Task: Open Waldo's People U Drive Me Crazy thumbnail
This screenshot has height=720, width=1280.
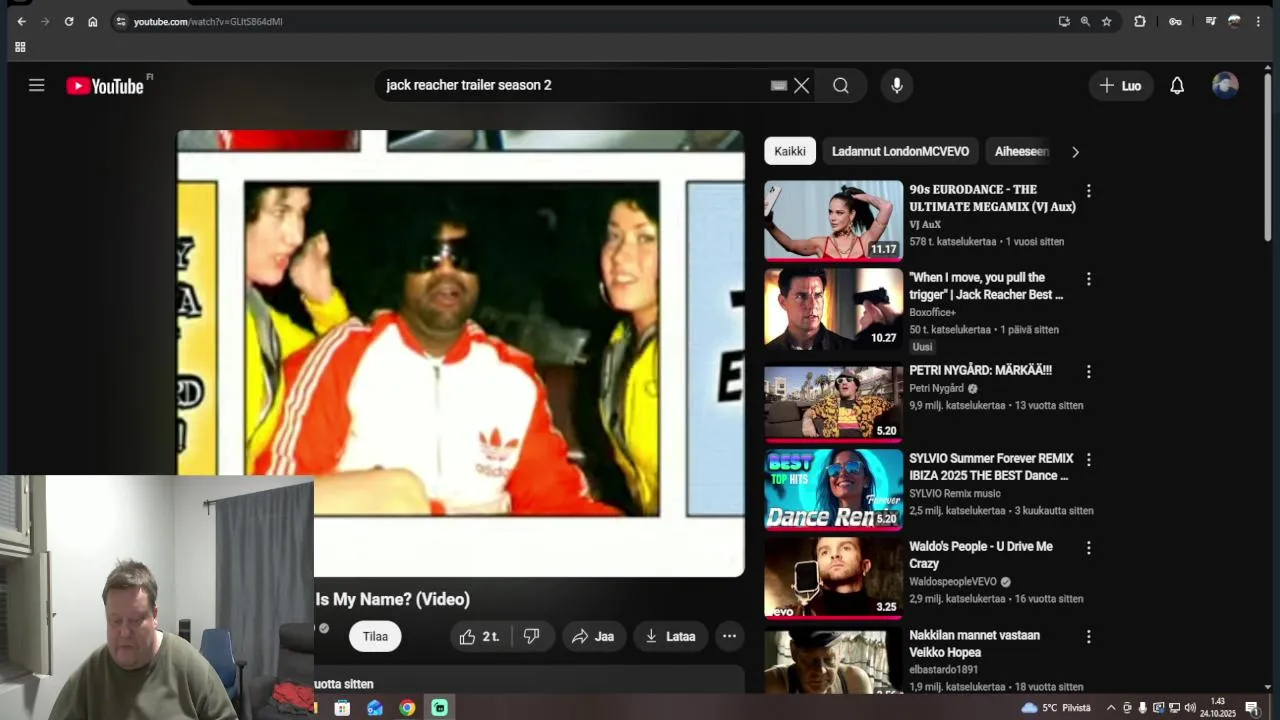Action: tap(834, 578)
